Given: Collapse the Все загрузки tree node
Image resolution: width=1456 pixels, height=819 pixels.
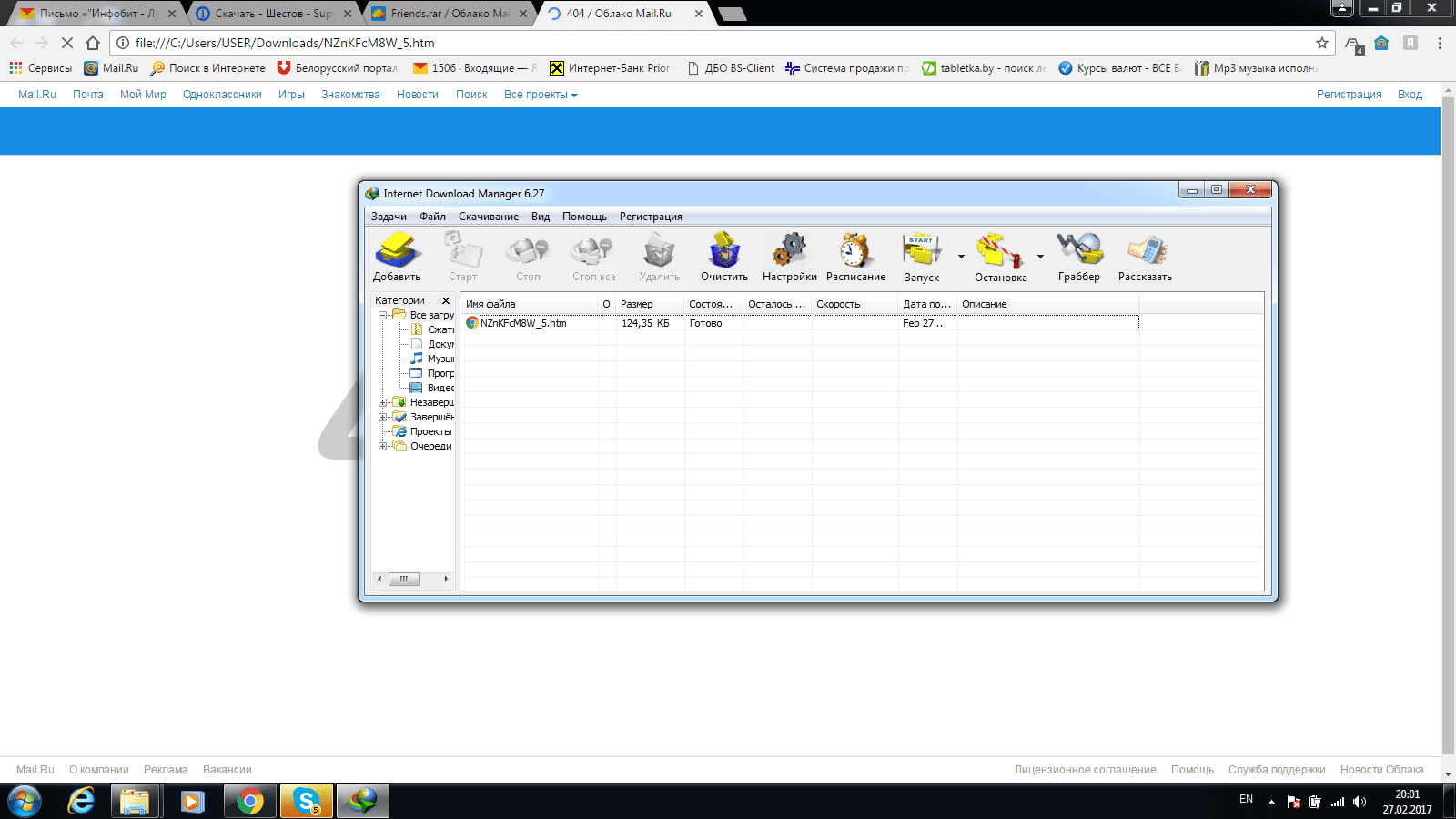Looking at the screenshot, I should (x=383, y=315).
